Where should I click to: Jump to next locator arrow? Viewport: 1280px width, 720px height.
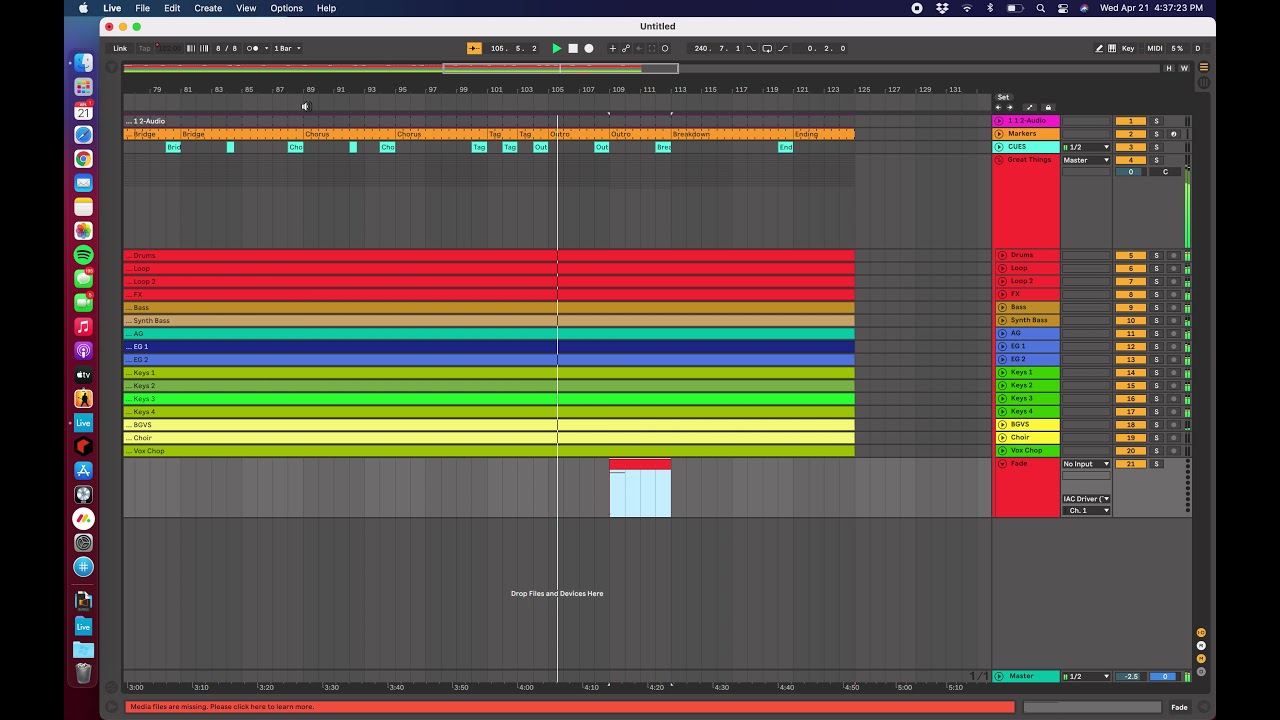coord(1009,107)
